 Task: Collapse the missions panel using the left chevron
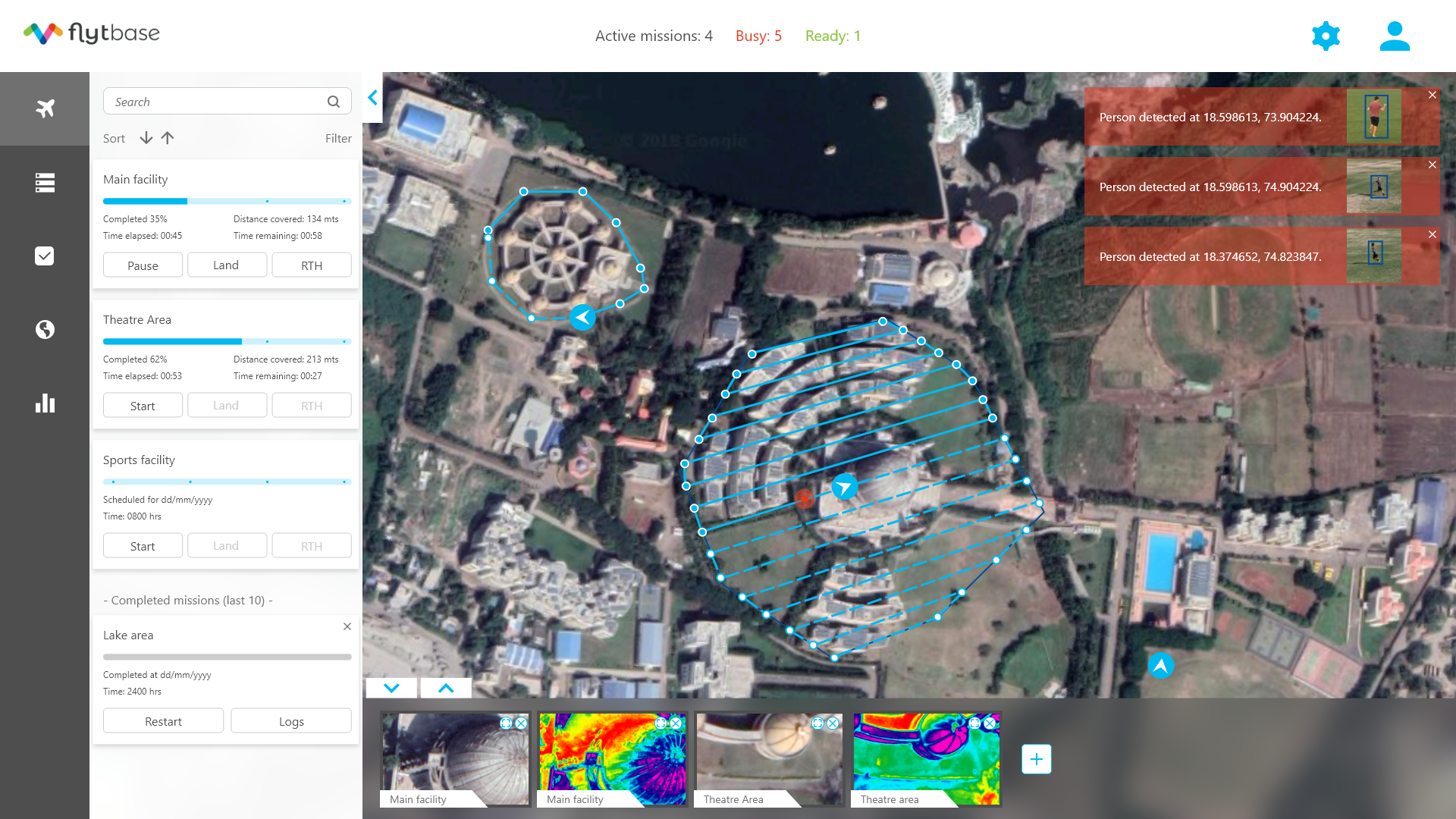click(372, 97)
